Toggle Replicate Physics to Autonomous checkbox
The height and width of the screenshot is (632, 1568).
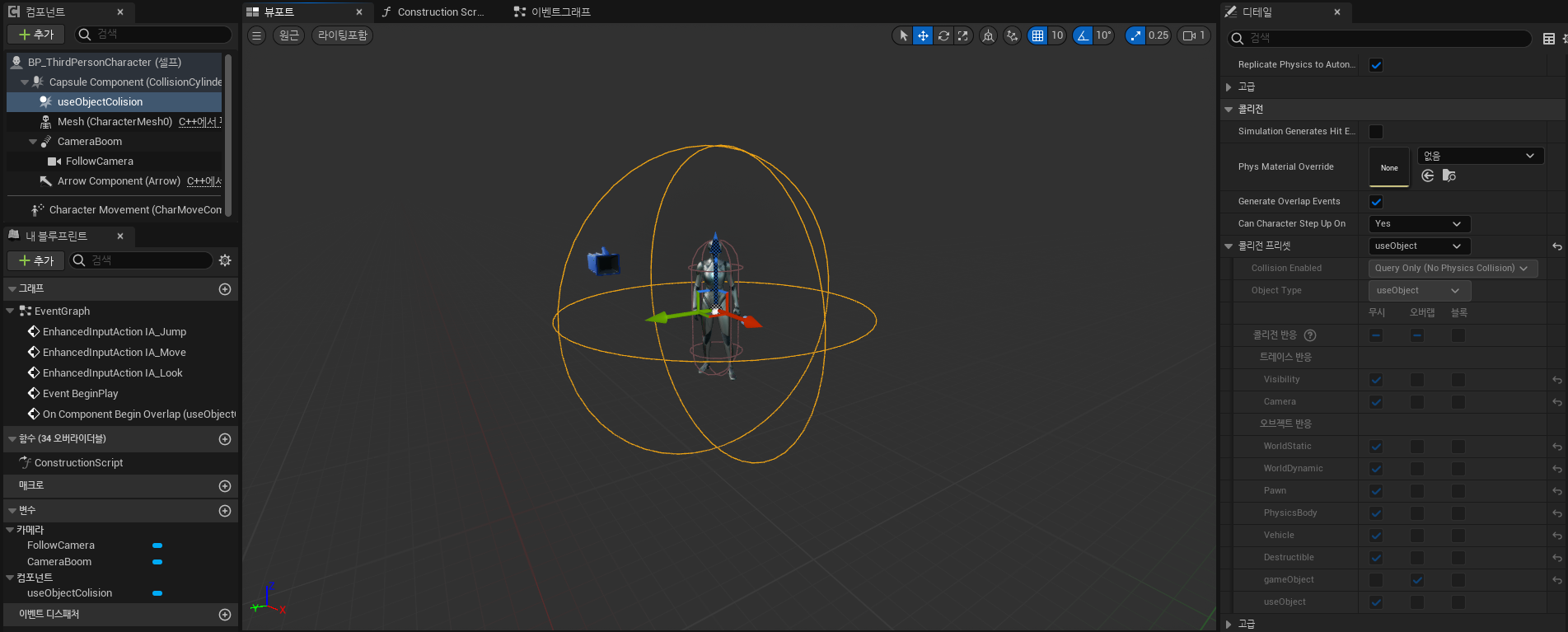1376,65
